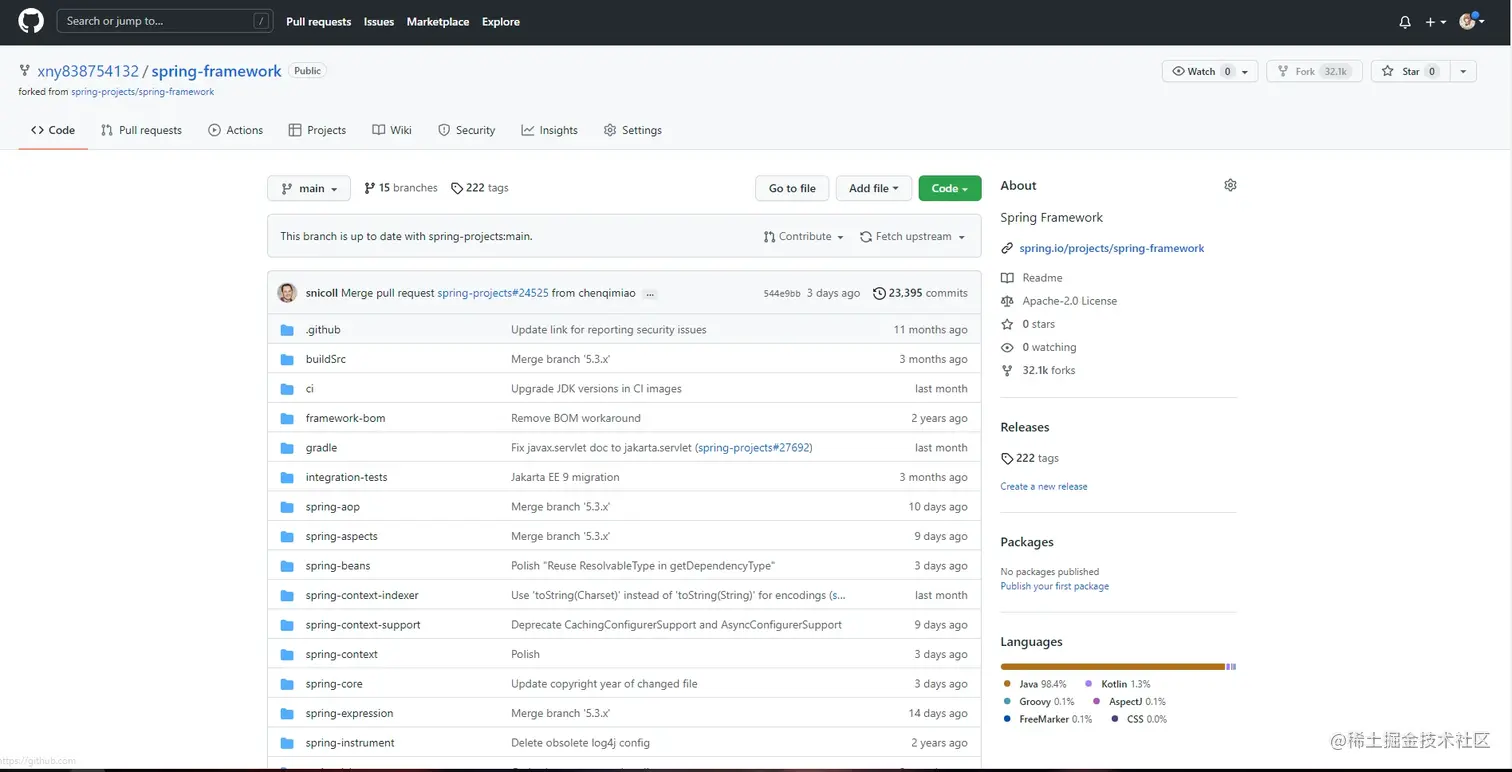Switch to the Wiki tab
This screenshot has width=1512, height=772.
pos(392,130)
